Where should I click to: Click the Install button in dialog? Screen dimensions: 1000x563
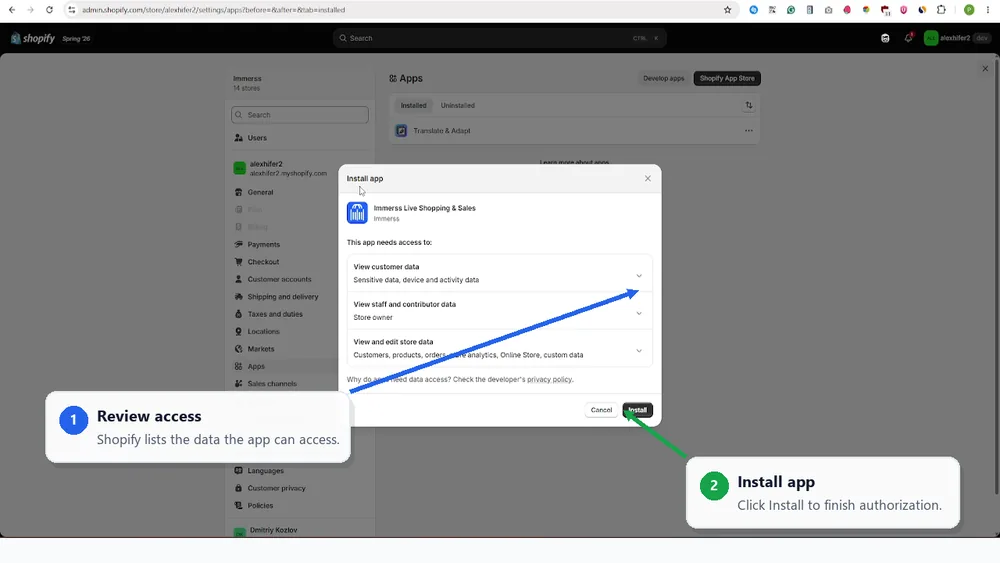(x=637, y=410)
